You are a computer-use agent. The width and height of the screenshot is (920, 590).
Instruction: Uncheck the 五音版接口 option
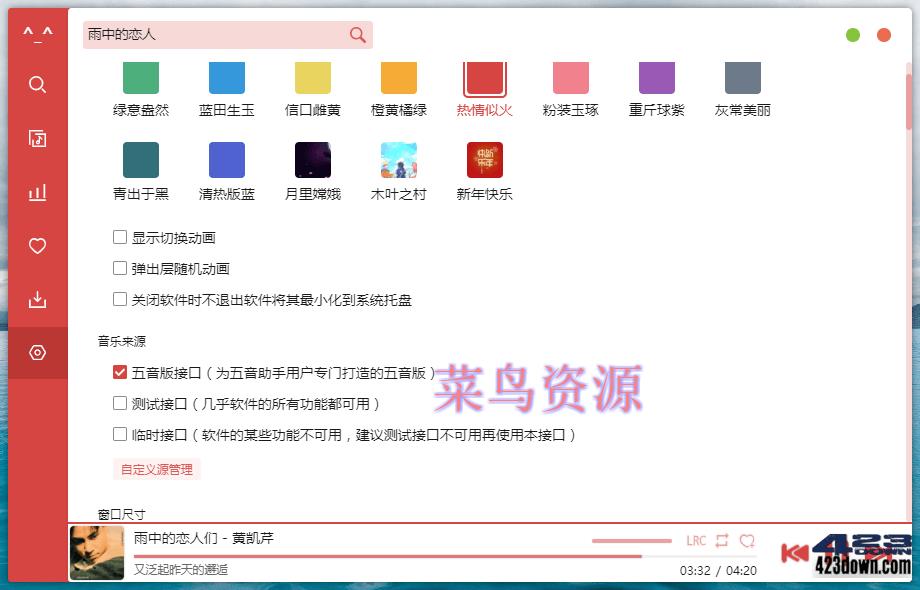tap(120, 371)
